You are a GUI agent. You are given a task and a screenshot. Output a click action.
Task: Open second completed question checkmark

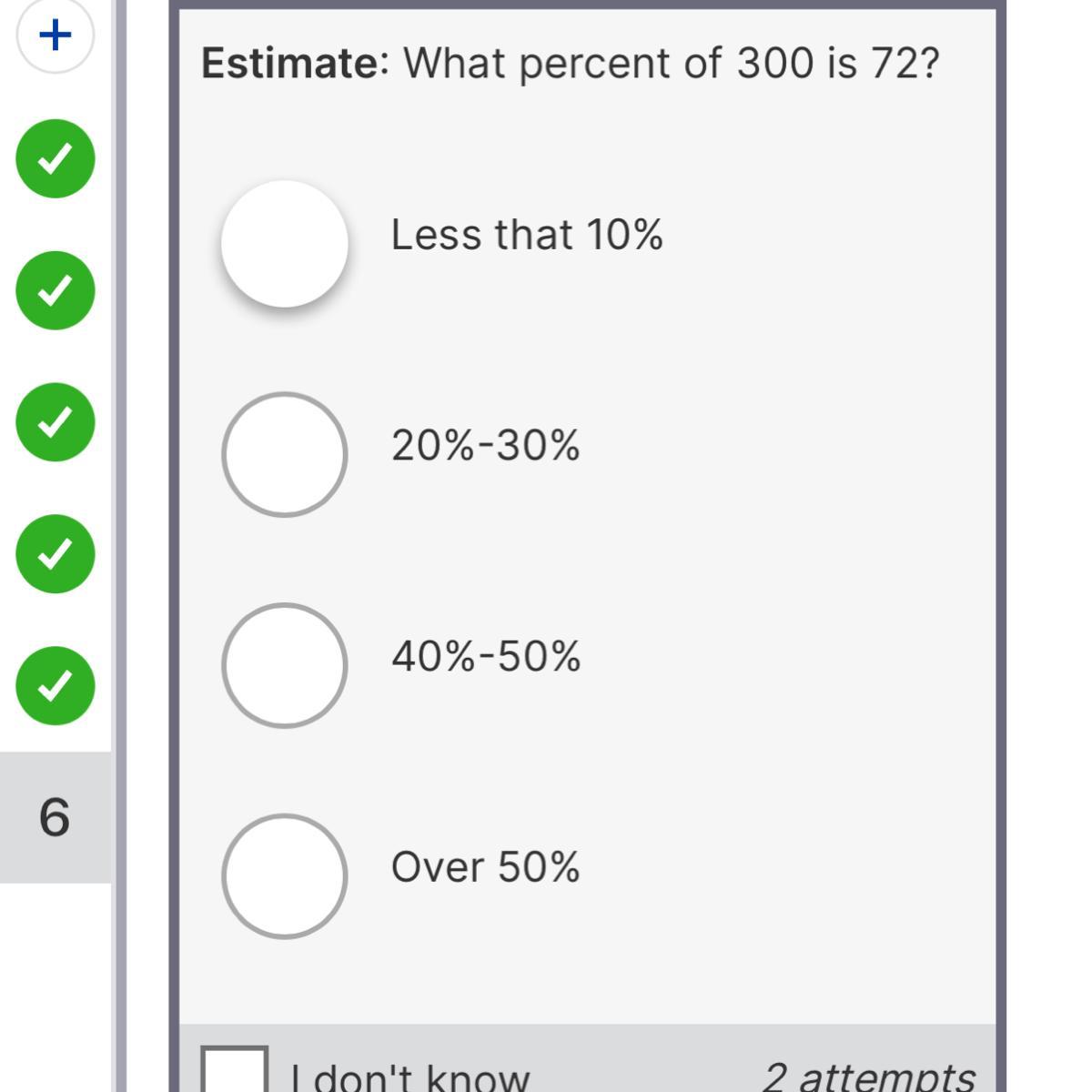[56, 290]
